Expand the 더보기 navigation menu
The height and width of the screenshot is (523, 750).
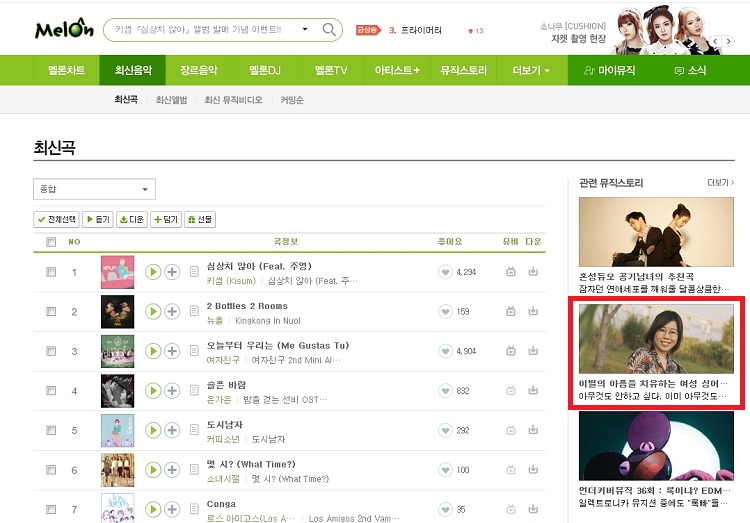point(531,70)
